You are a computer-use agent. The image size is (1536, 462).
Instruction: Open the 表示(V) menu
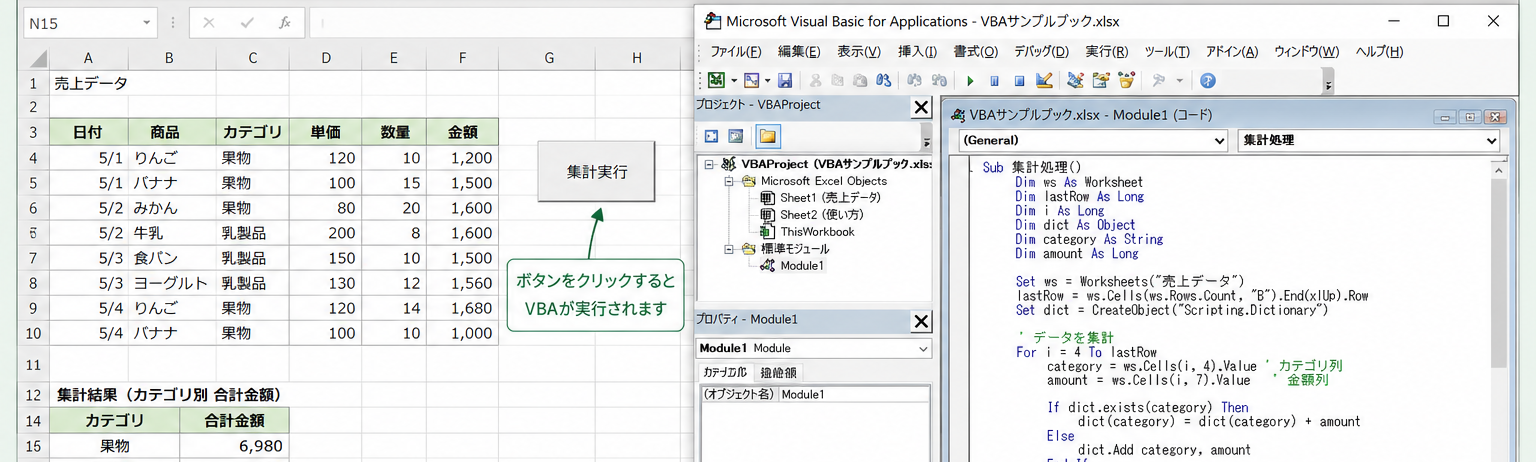tap(858, 52)
